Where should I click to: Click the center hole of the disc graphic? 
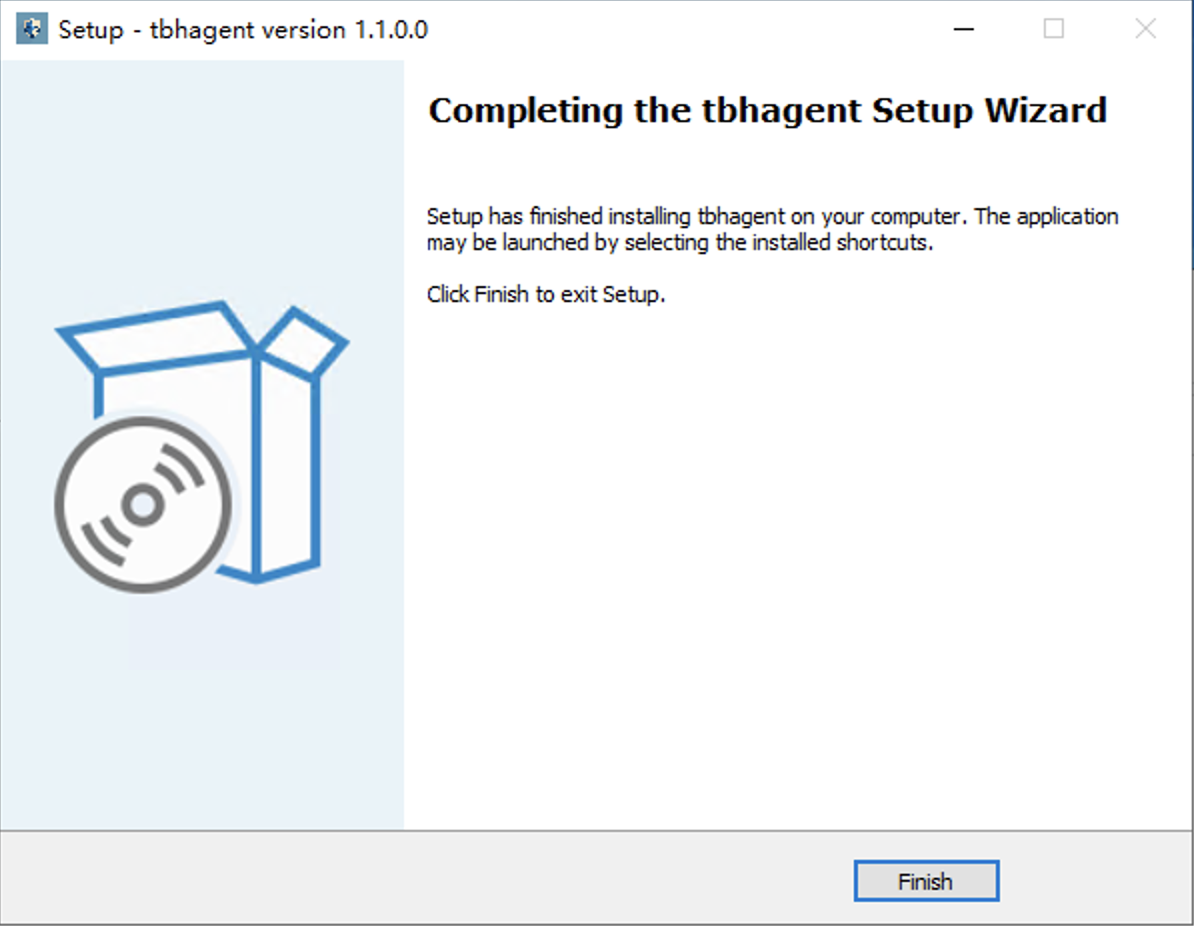[142, 506]
